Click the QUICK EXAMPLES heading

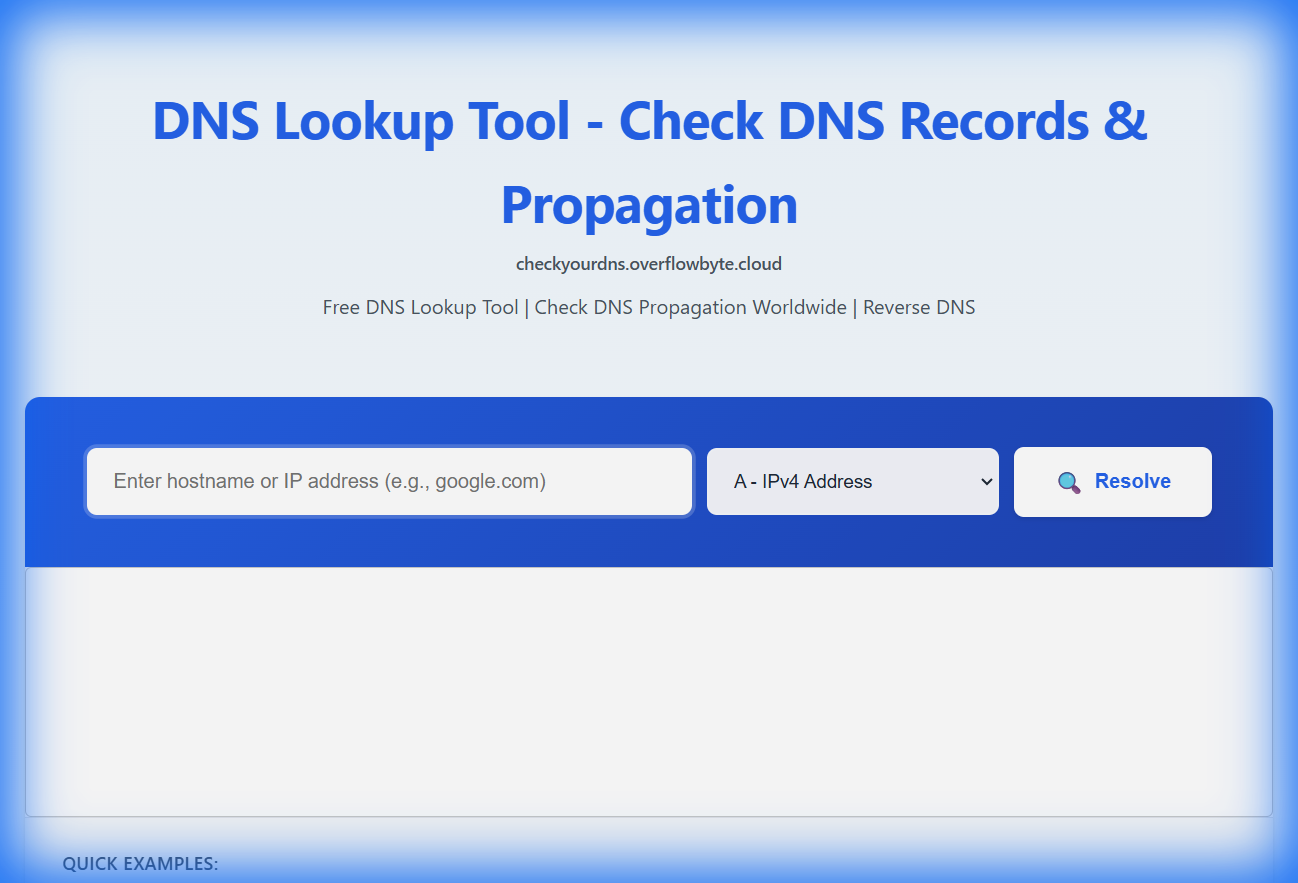click(x=140, y=862)
